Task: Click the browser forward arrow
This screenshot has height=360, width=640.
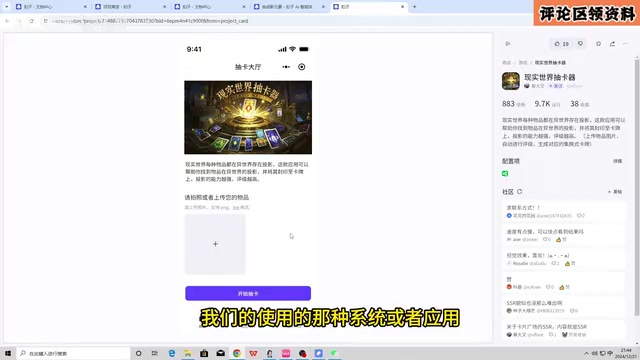Action: tap(19, 21)
